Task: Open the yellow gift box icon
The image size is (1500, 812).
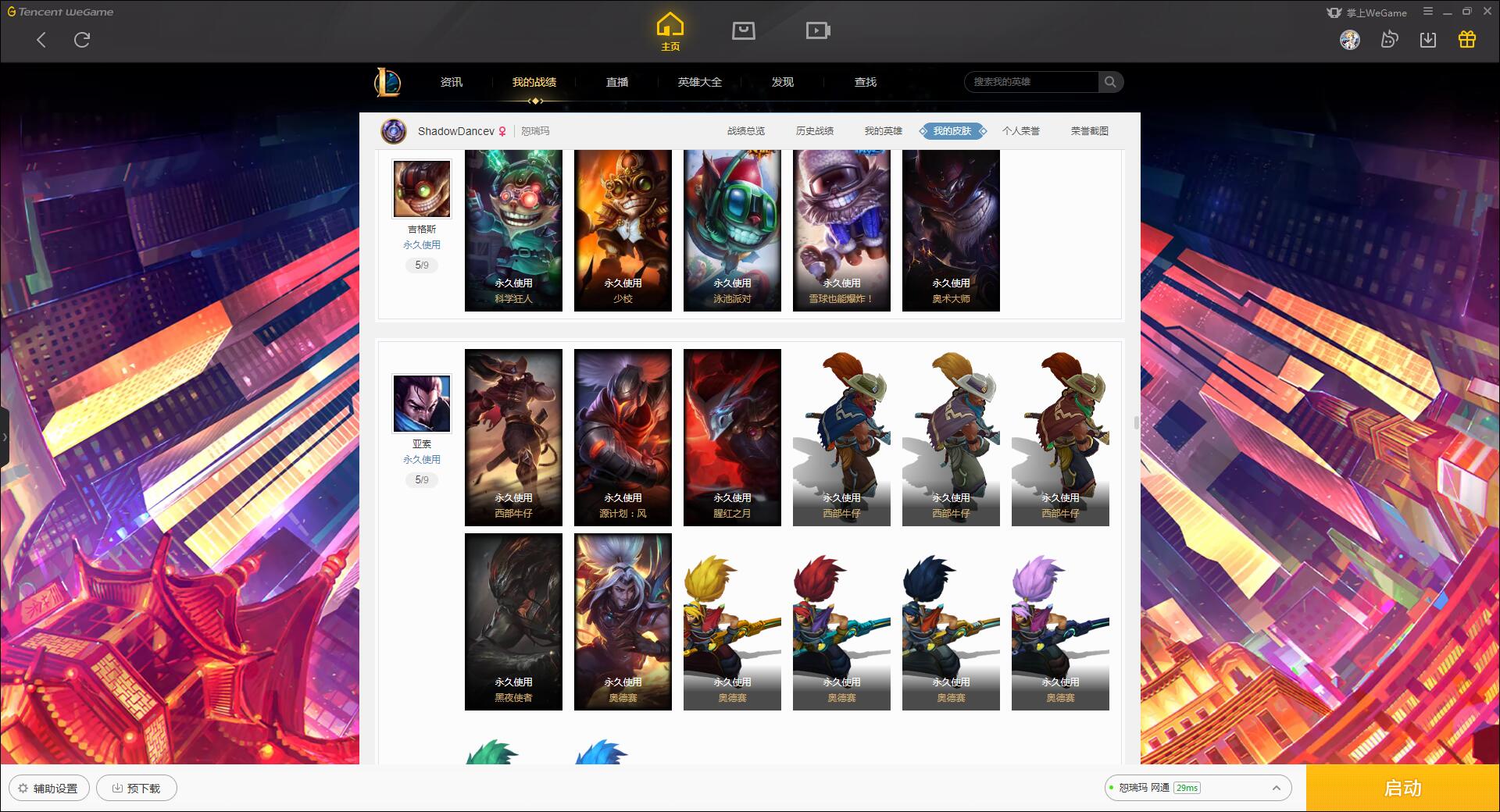Action: (x=1467, y=40)
